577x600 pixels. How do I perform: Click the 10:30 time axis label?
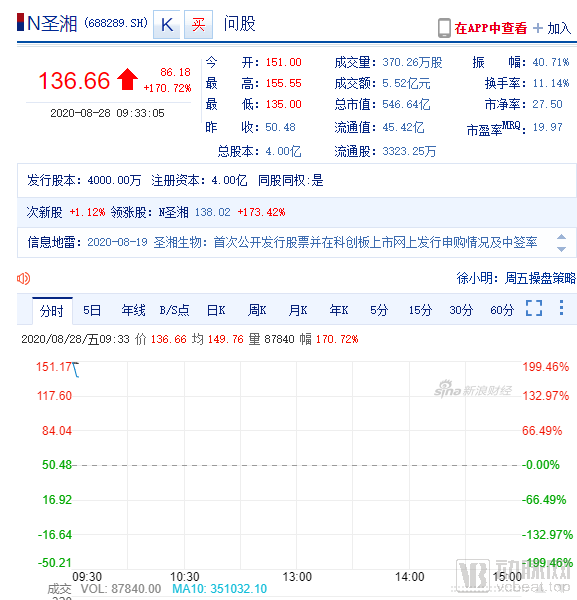point(185,577)
